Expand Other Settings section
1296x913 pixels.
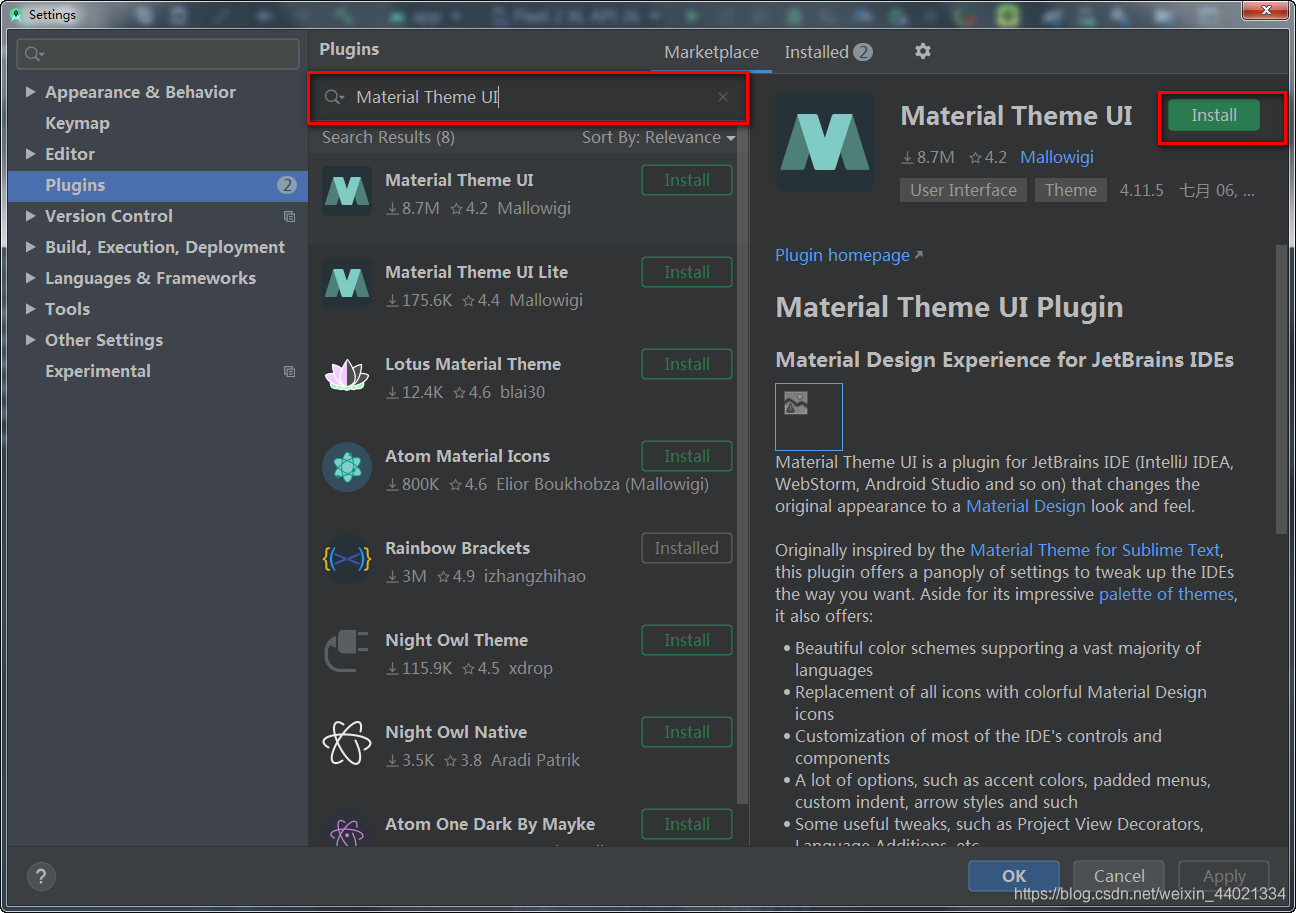(x=31, y=340)
